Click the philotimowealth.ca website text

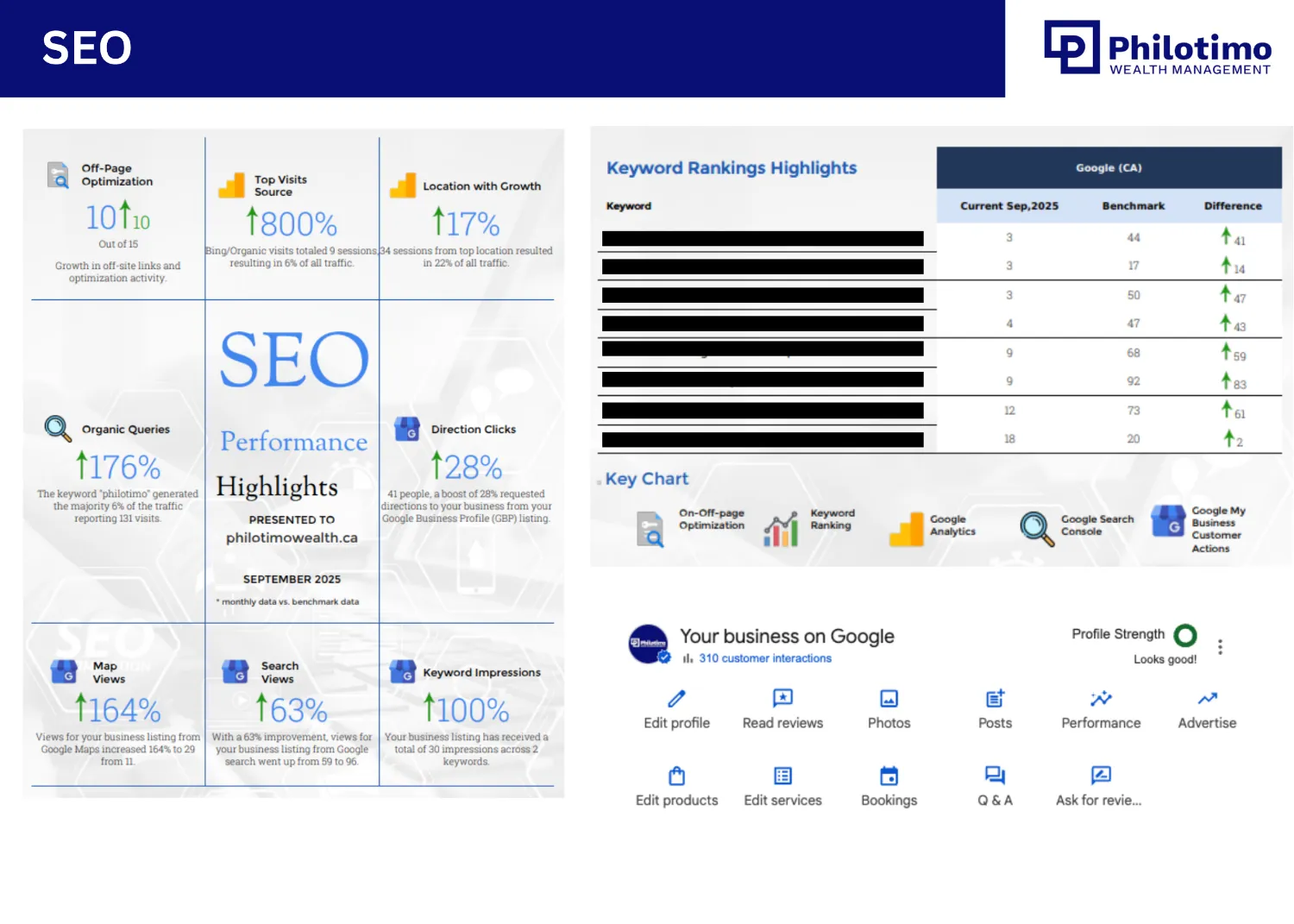tap(292, 537)
